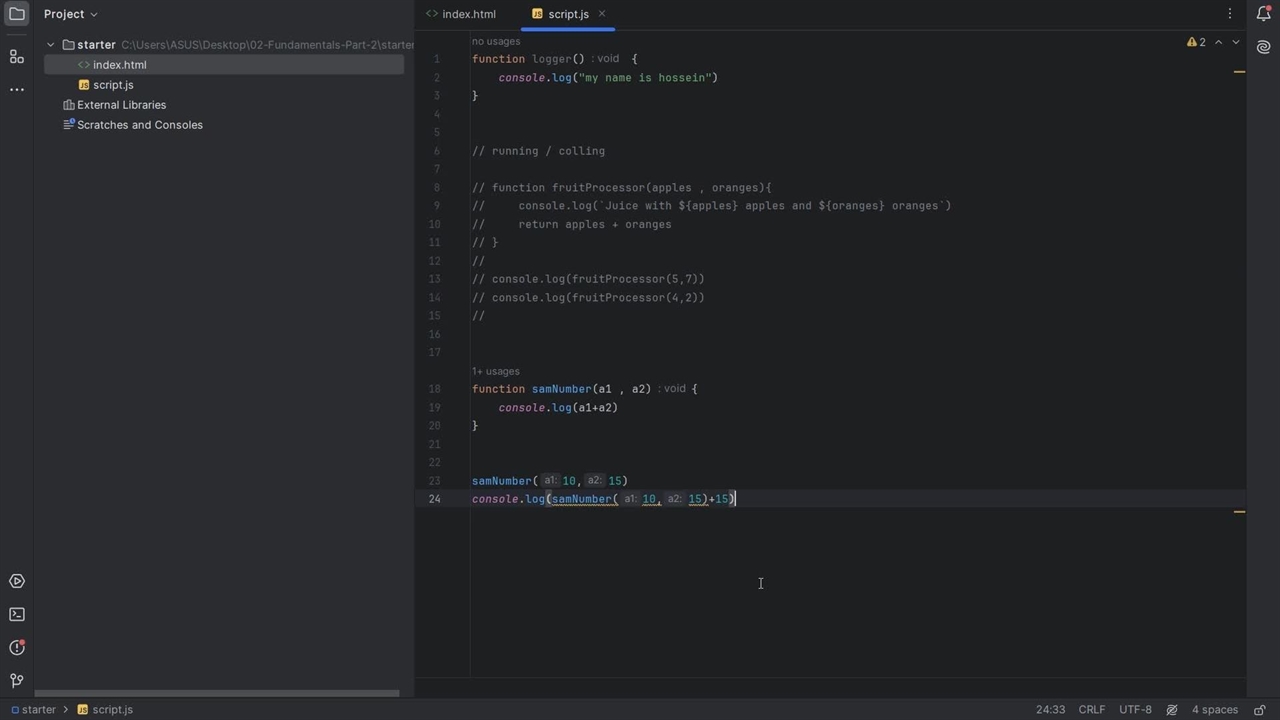Screen dimensions: 1280x720
Task: Close the script.js editor tab
Action: point(602,14)
